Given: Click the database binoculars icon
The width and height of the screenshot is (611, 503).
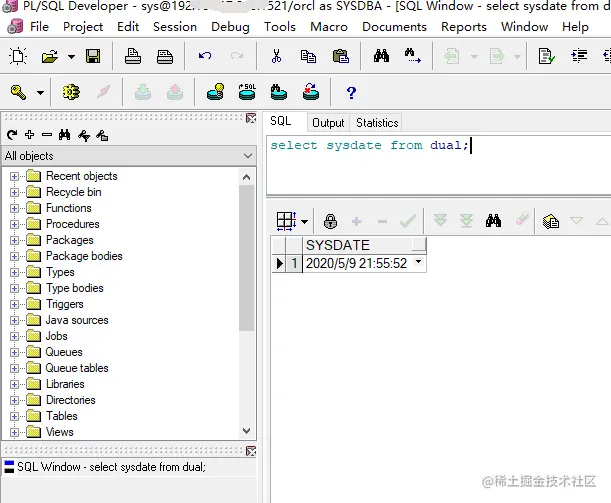Looking at the screenshot, I should (279, 92).
